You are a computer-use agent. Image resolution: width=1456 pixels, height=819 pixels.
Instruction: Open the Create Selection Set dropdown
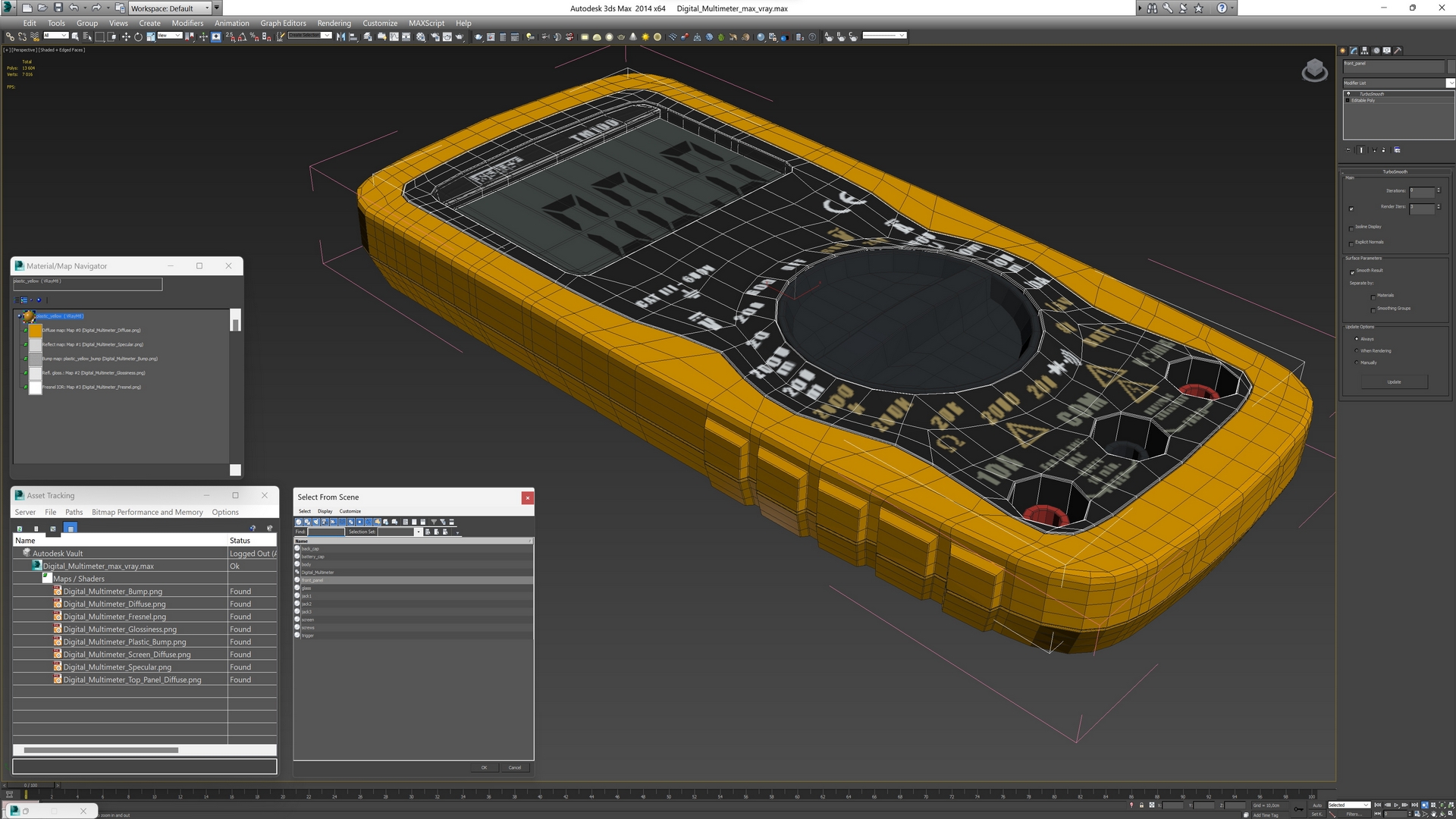pyautogui.click(x=309, y=36)
